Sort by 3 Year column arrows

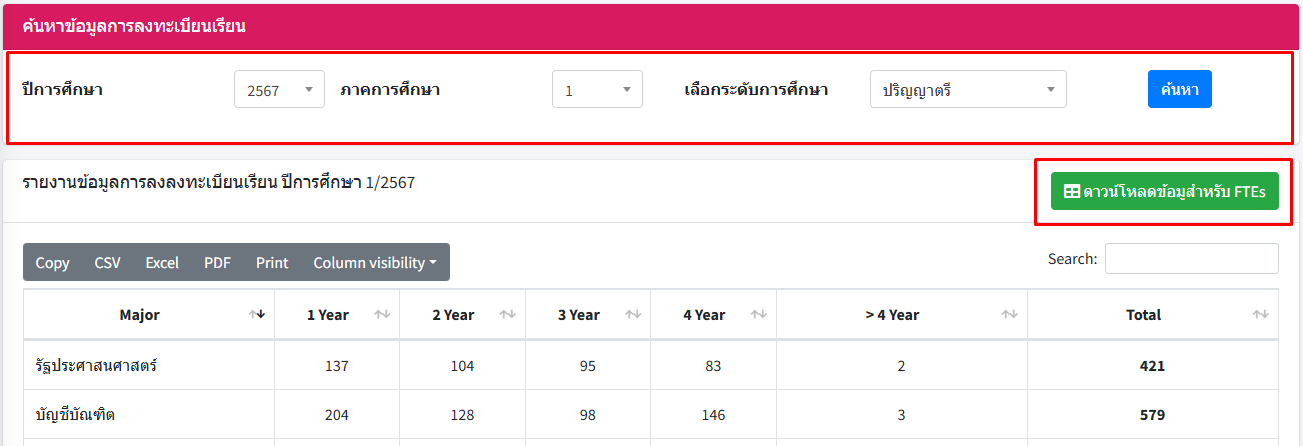coord(633,315)
